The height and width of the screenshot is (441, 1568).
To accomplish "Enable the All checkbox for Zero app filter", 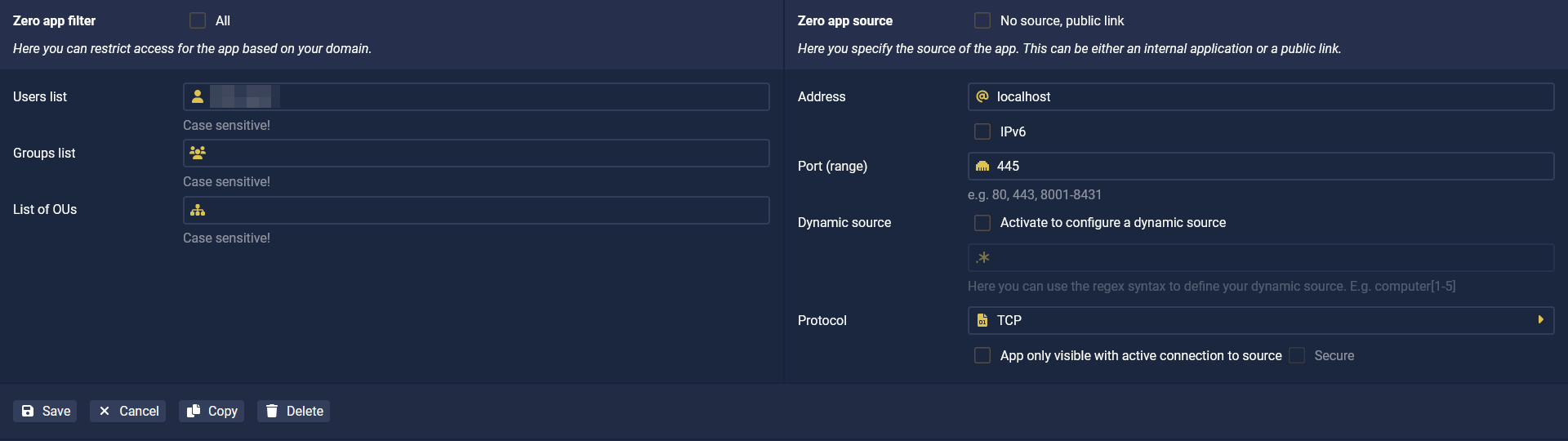I will coord(198,20).
